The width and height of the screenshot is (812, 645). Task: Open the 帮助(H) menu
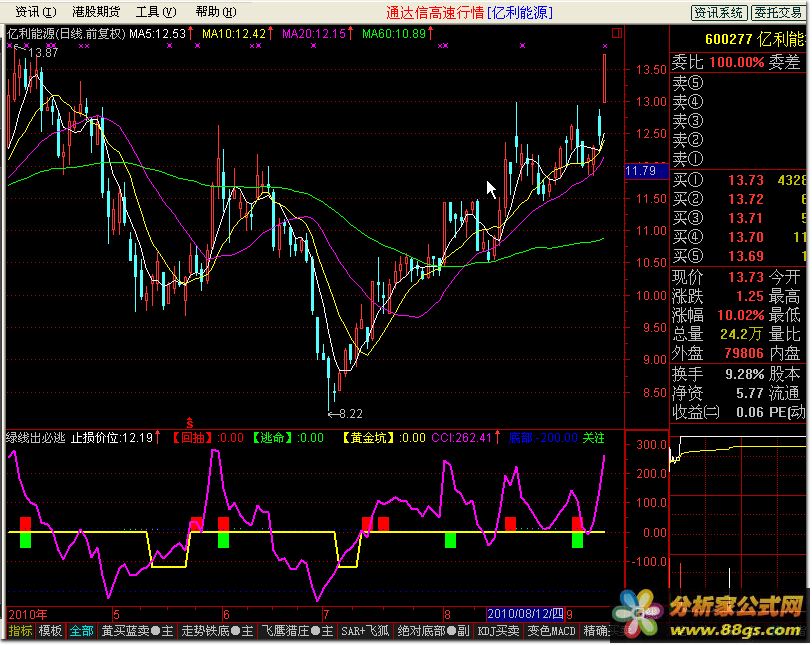(x=216, y=11)
